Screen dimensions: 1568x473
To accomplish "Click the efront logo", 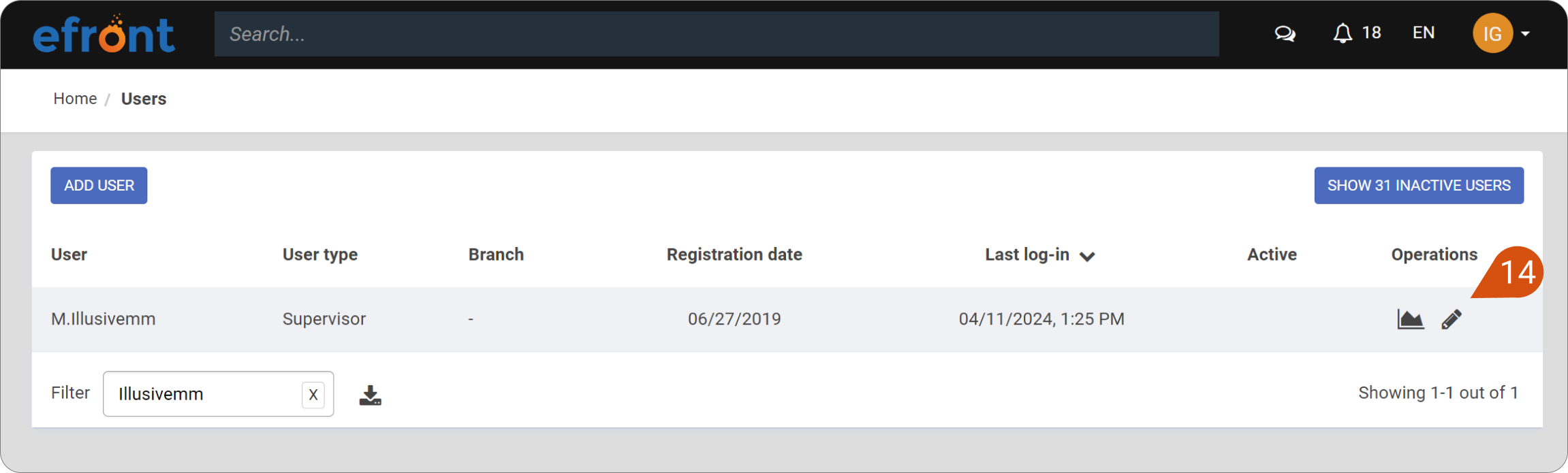I will [x=104, y=34].
